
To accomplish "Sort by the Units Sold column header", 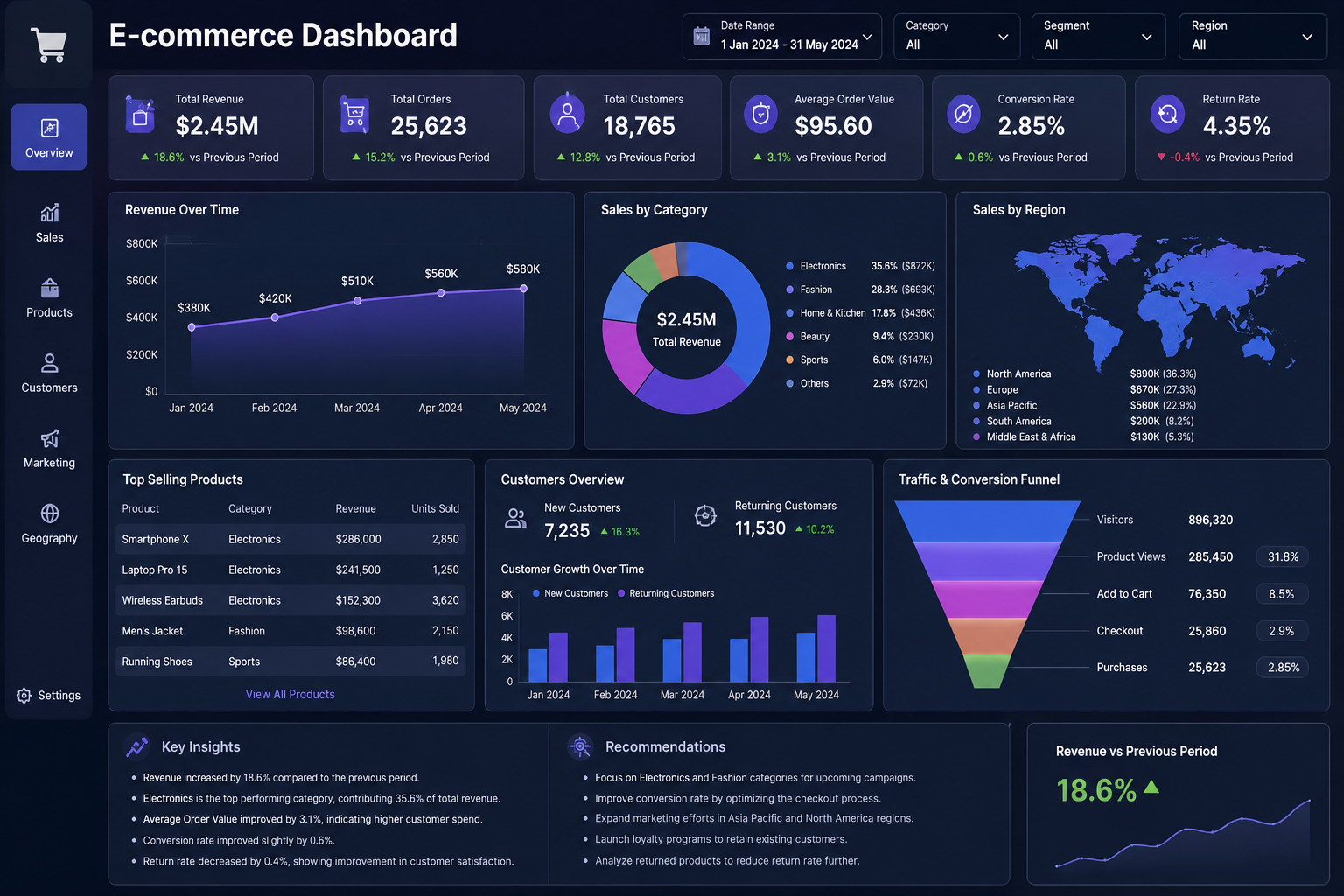I will click(436, 508).
